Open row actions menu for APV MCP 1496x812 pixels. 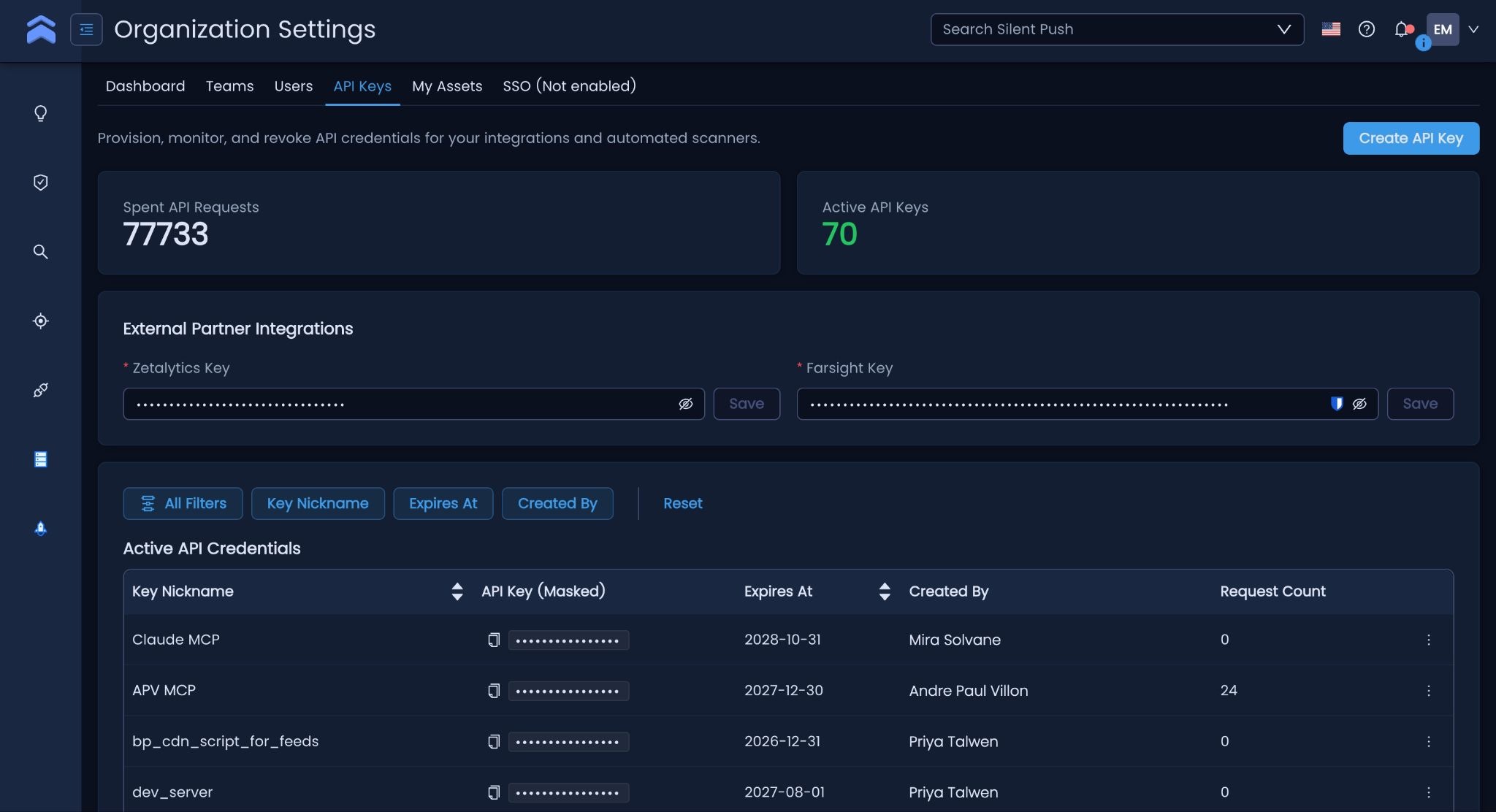[1429, 691]
